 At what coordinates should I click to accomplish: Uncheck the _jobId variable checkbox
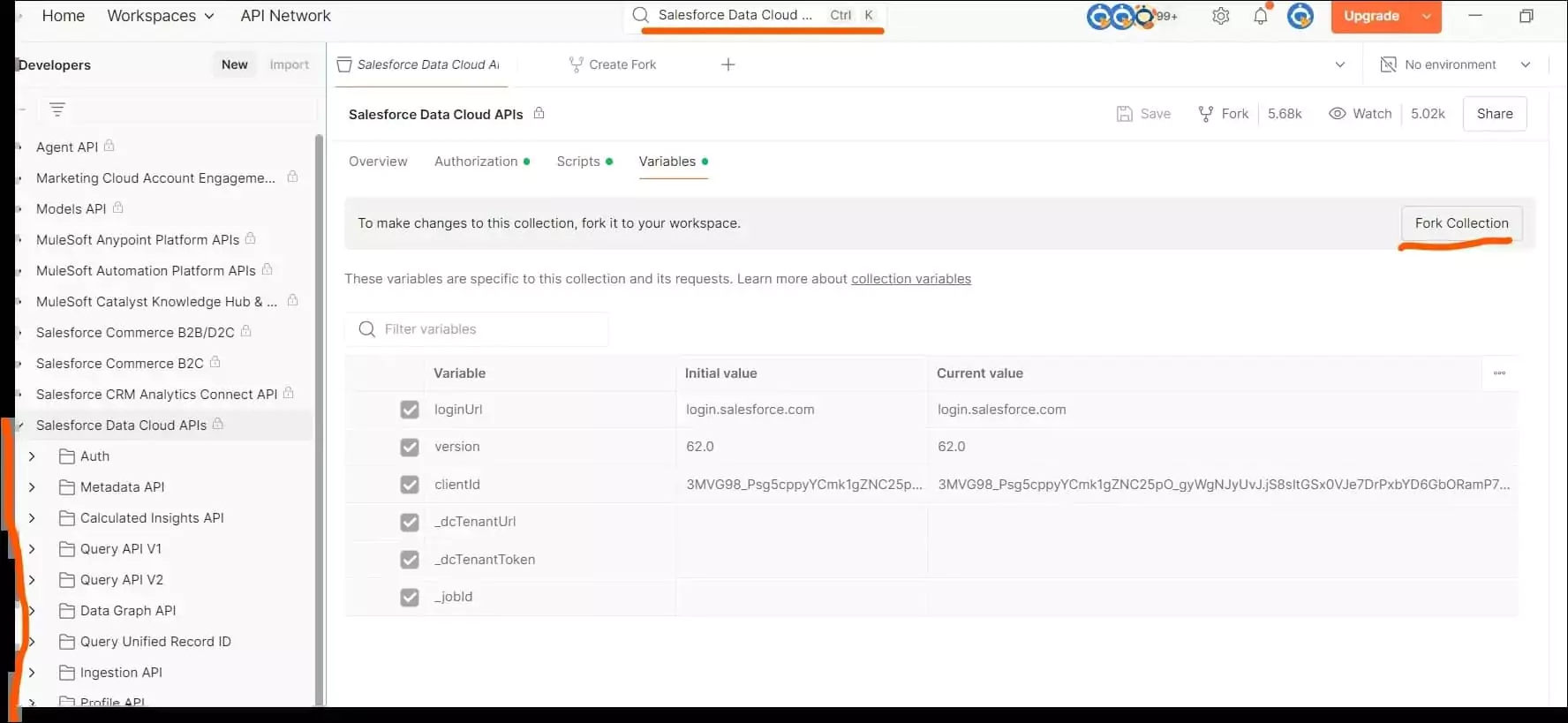point(410,597)
